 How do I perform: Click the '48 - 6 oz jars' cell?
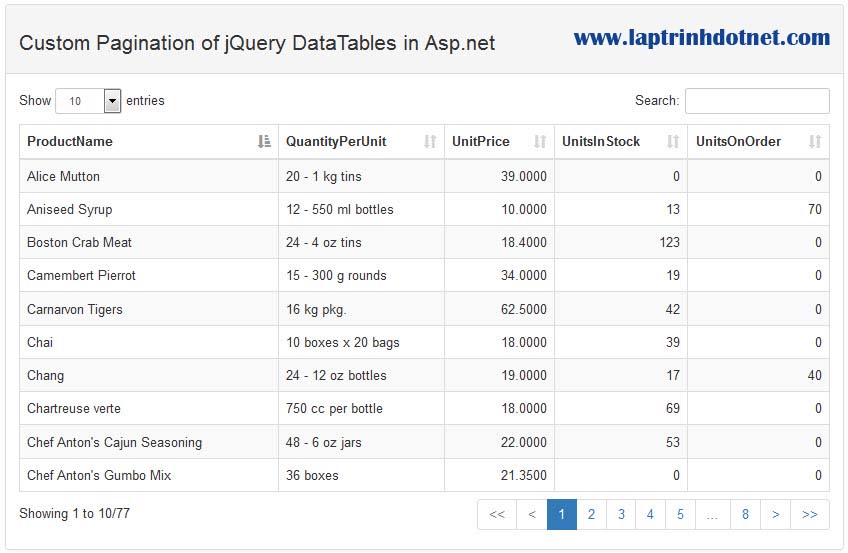(361, 442)
